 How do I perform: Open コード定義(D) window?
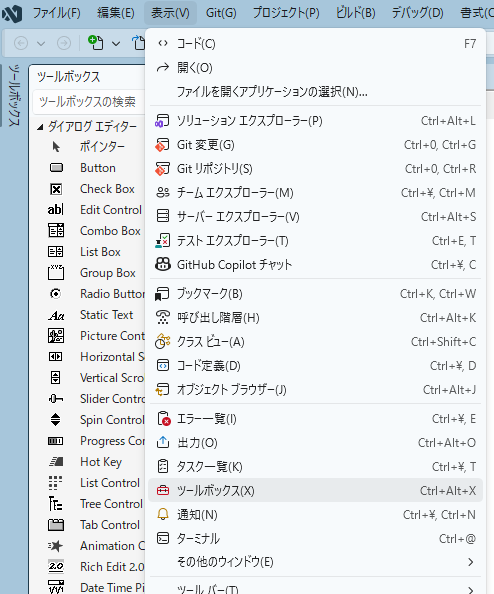[x=316, y=366]
